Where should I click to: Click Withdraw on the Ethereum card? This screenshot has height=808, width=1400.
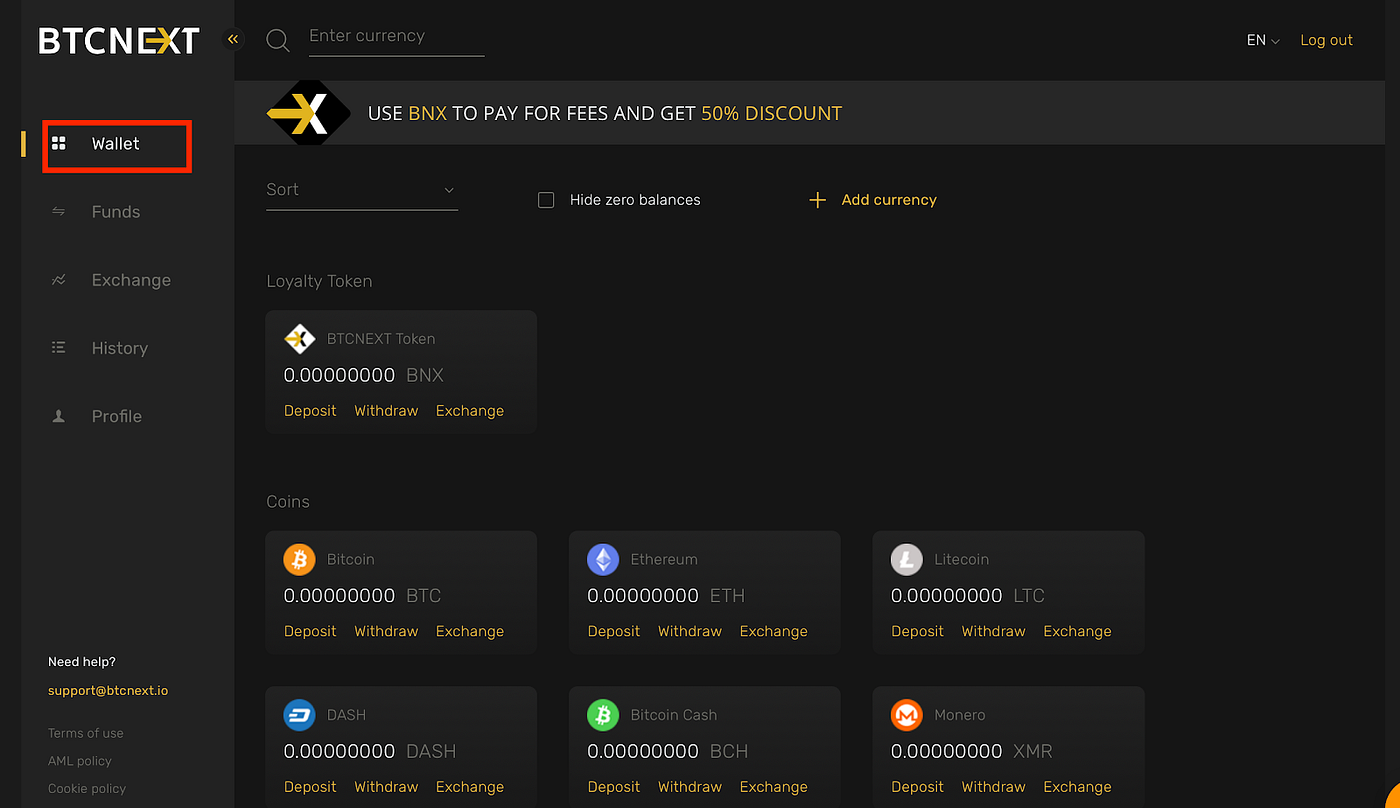click(690, 631)
